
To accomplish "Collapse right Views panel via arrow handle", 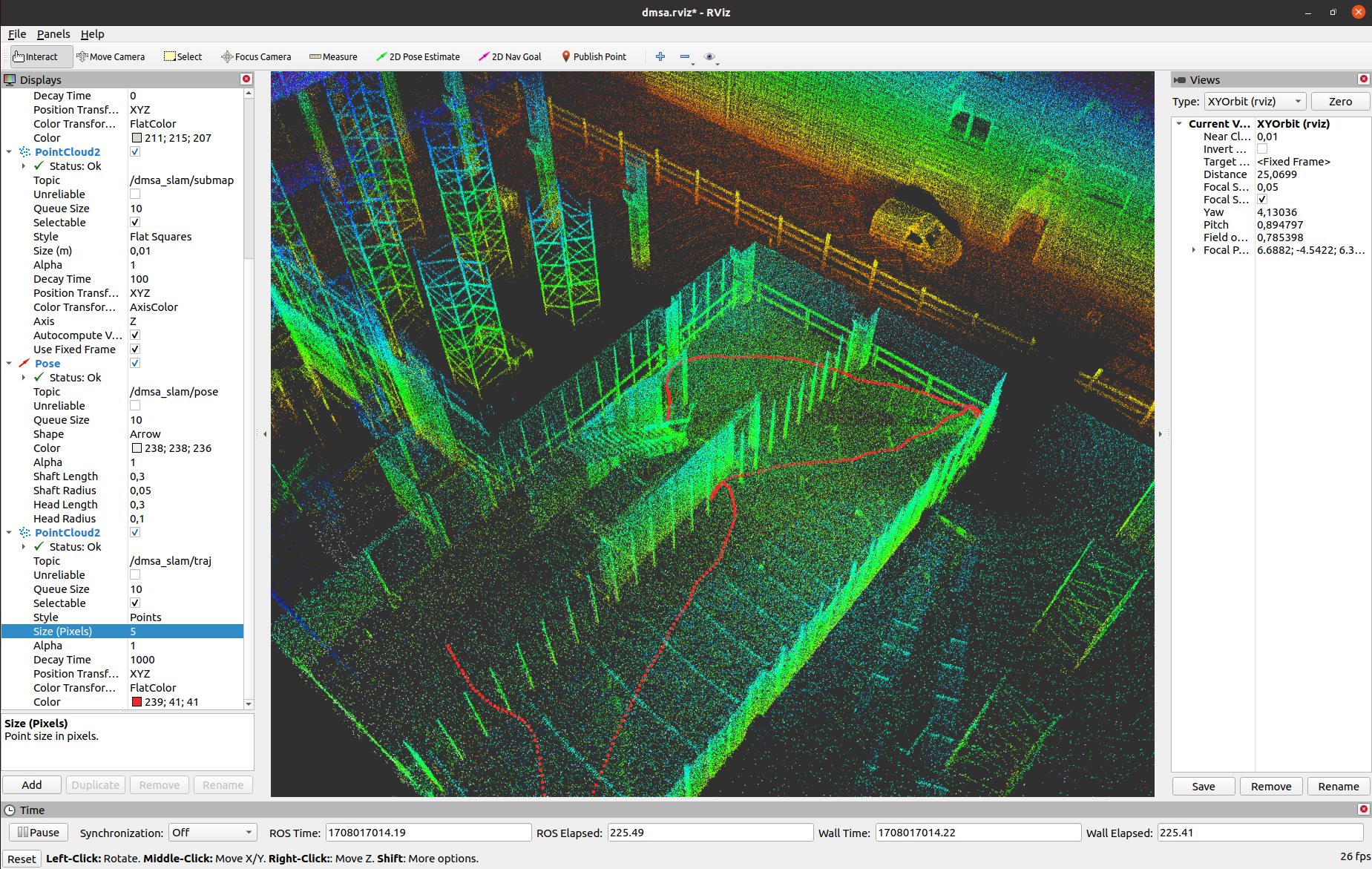I will tap(1161, 434).
